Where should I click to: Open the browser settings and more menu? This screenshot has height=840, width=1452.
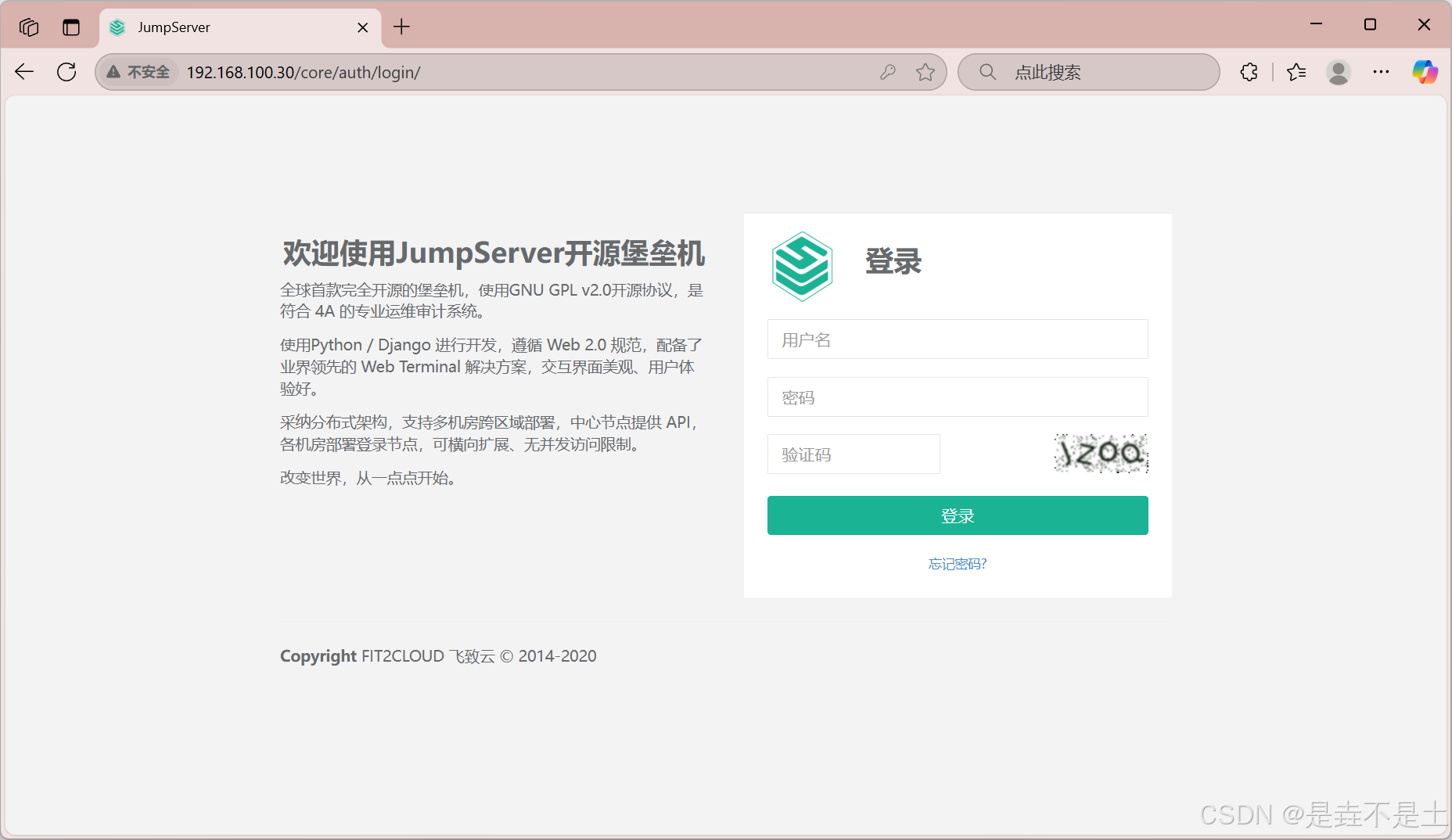[x=1381, y=72]
